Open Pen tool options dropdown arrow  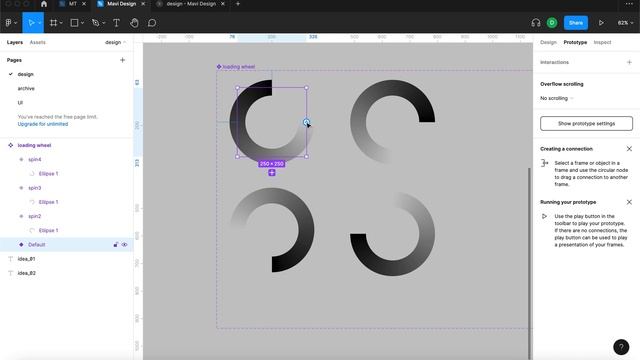104,23
